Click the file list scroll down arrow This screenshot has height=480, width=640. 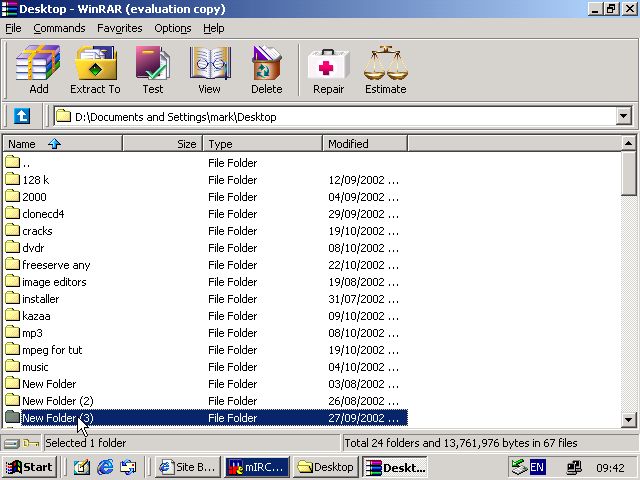(628, 419)
